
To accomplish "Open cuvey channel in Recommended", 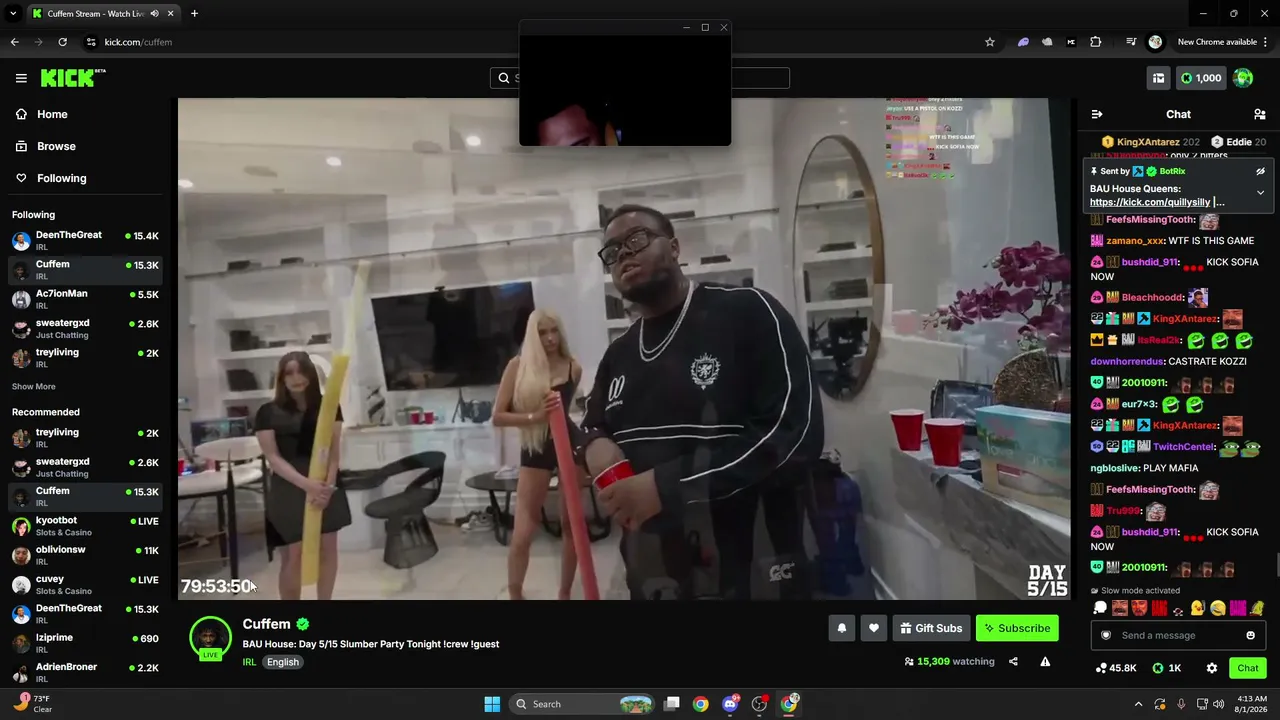I will pyautogui.click(x=86, y=584).
